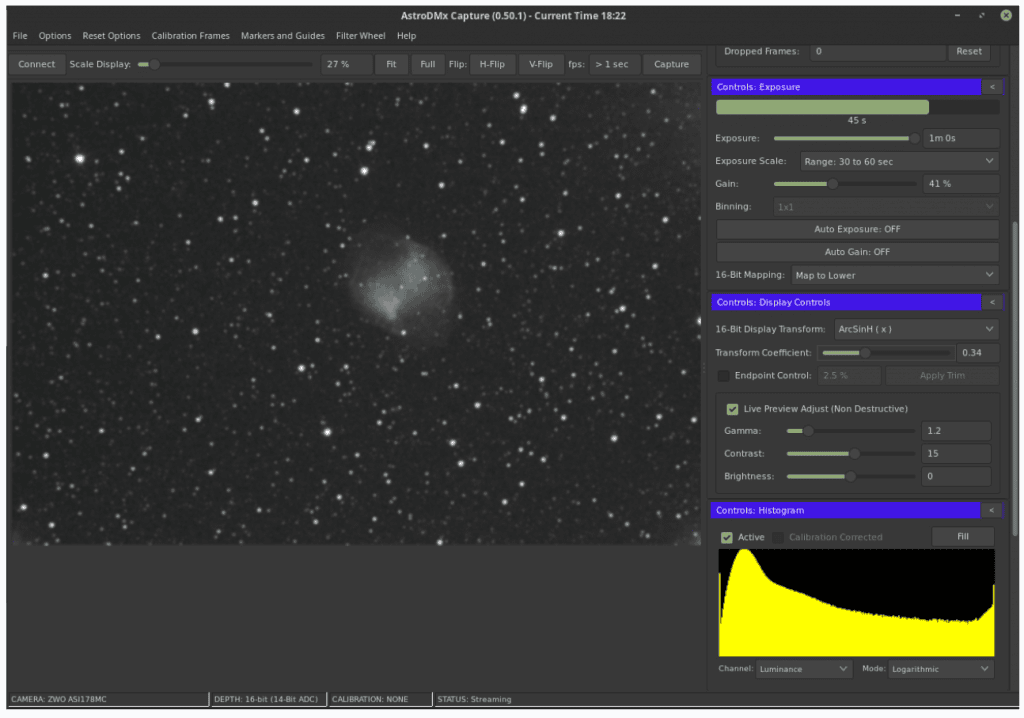Viewport: 1024px width, 718px height.
Task: Click the V-Flip button
Action: (x=541, y=64)
